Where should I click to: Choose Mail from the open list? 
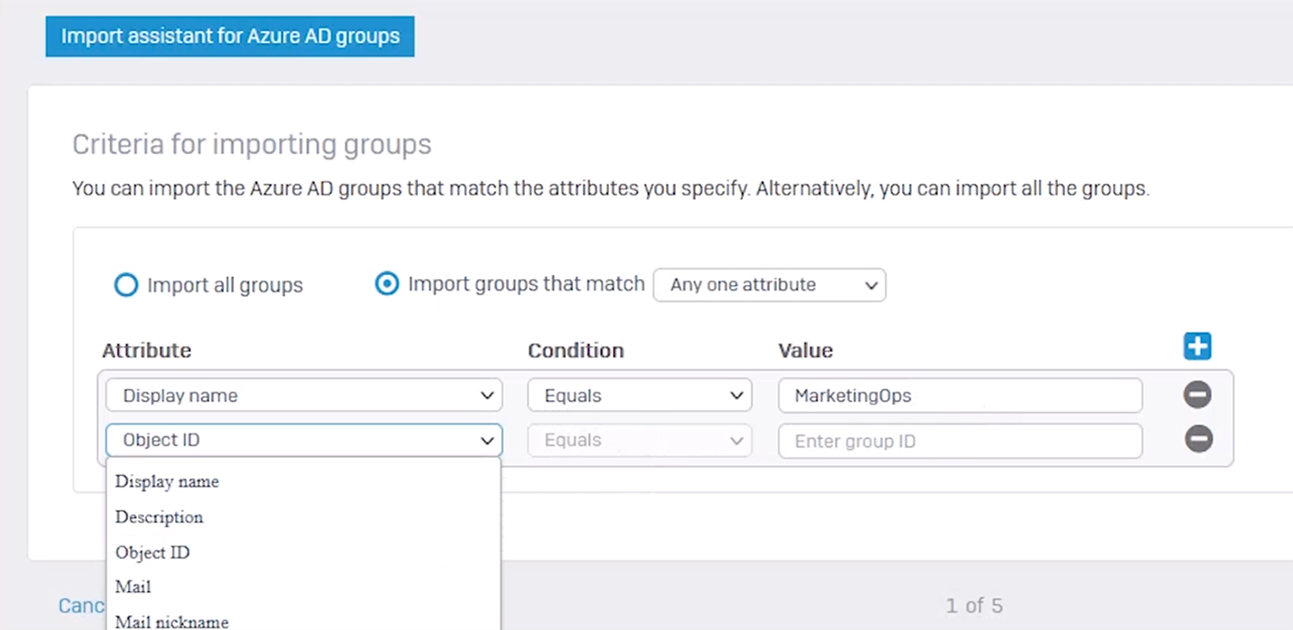pos(133,587)
